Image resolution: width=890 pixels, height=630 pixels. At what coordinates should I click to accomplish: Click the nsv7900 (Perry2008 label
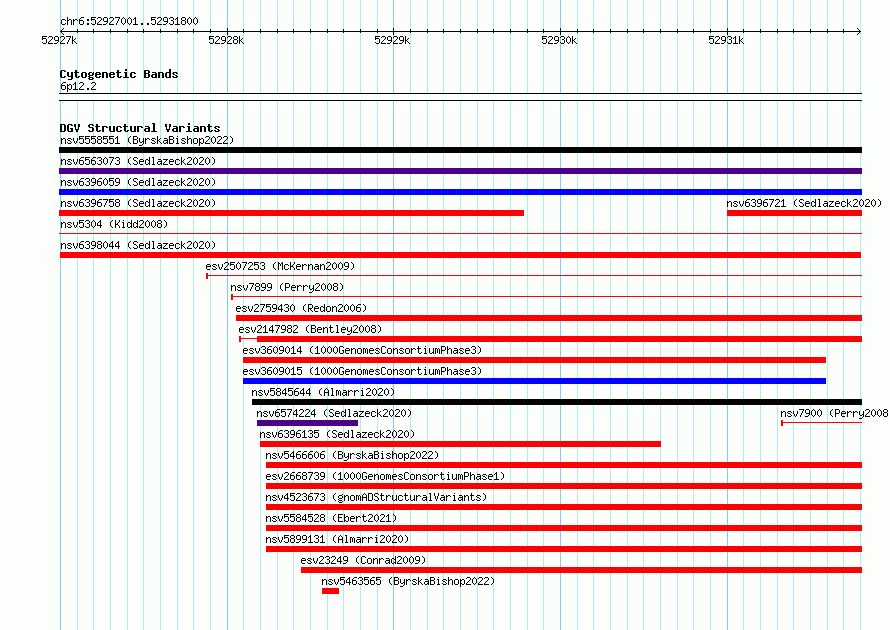click(x=834, y=413)
